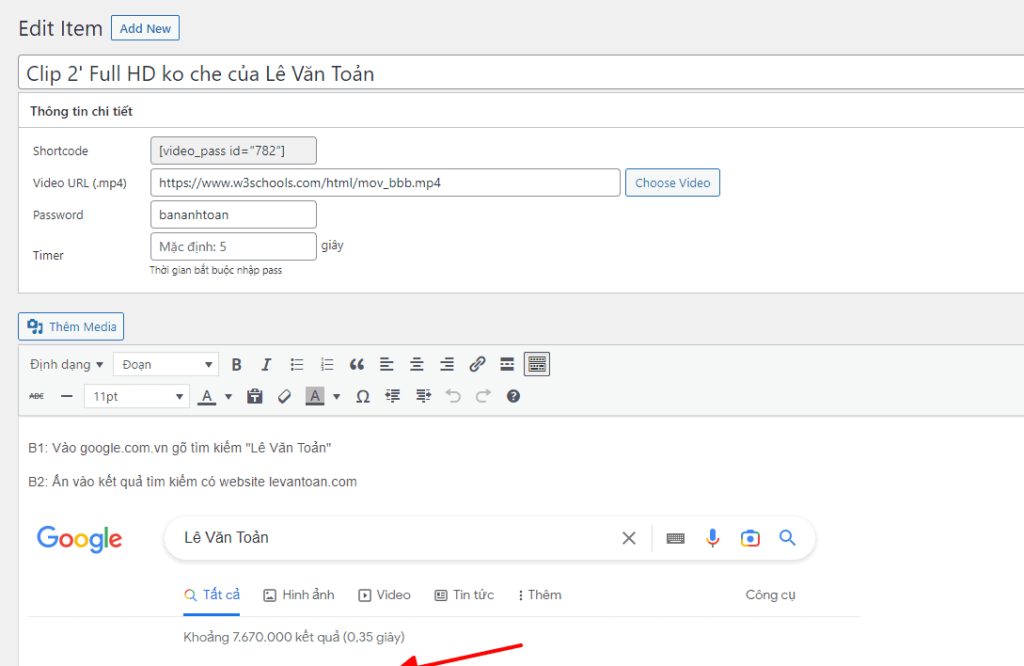The image size is (1024, 666).
Task: Click the Choose Video button
Action: pos(672,183)
